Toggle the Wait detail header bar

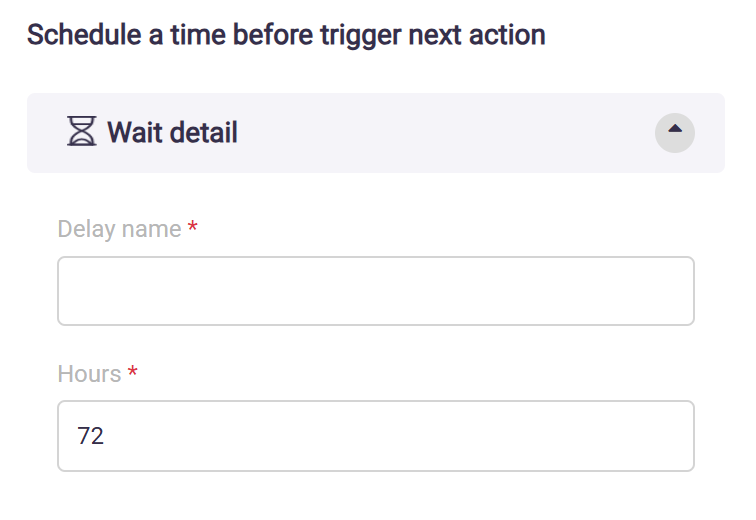[400, 132]
